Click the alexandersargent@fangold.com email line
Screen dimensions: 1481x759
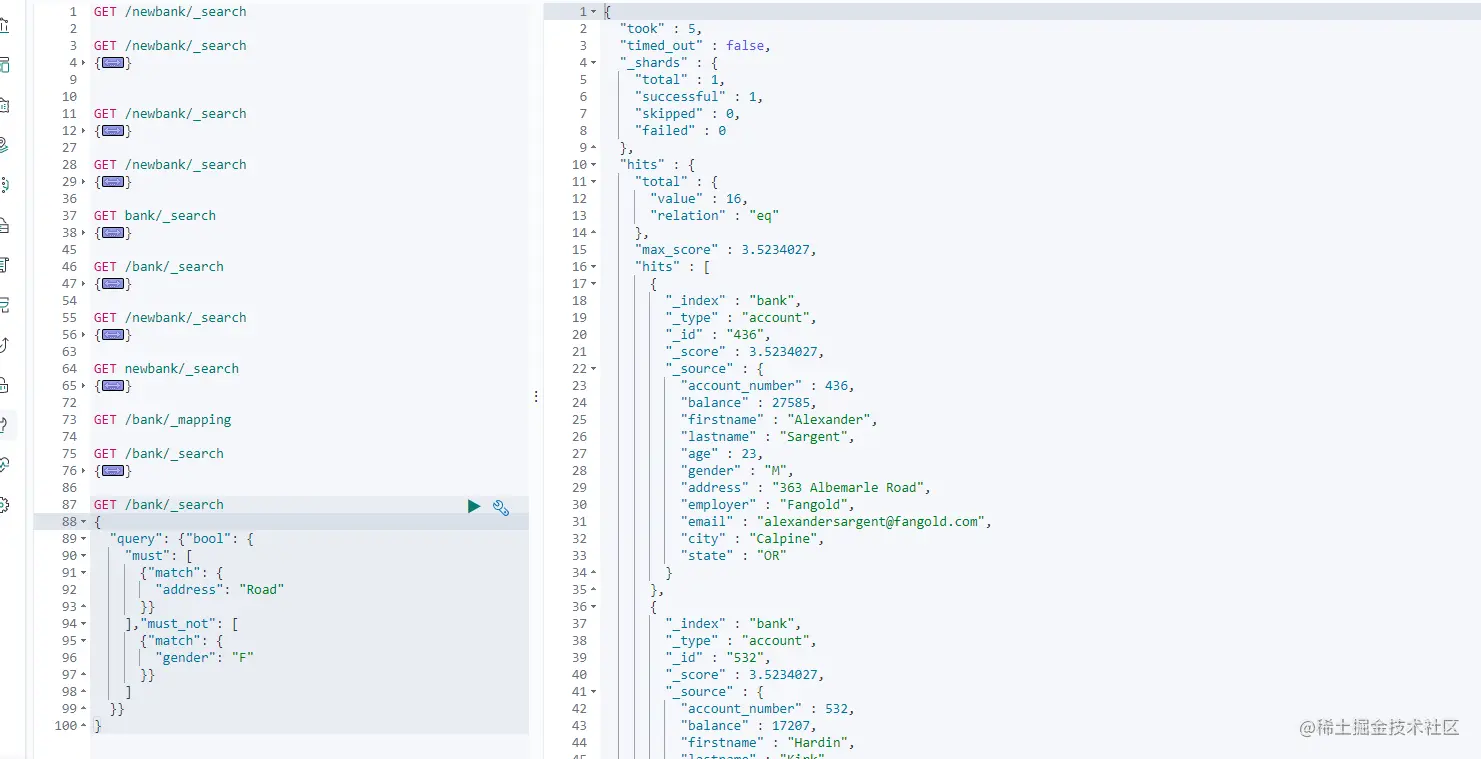[x=836, y=522]
